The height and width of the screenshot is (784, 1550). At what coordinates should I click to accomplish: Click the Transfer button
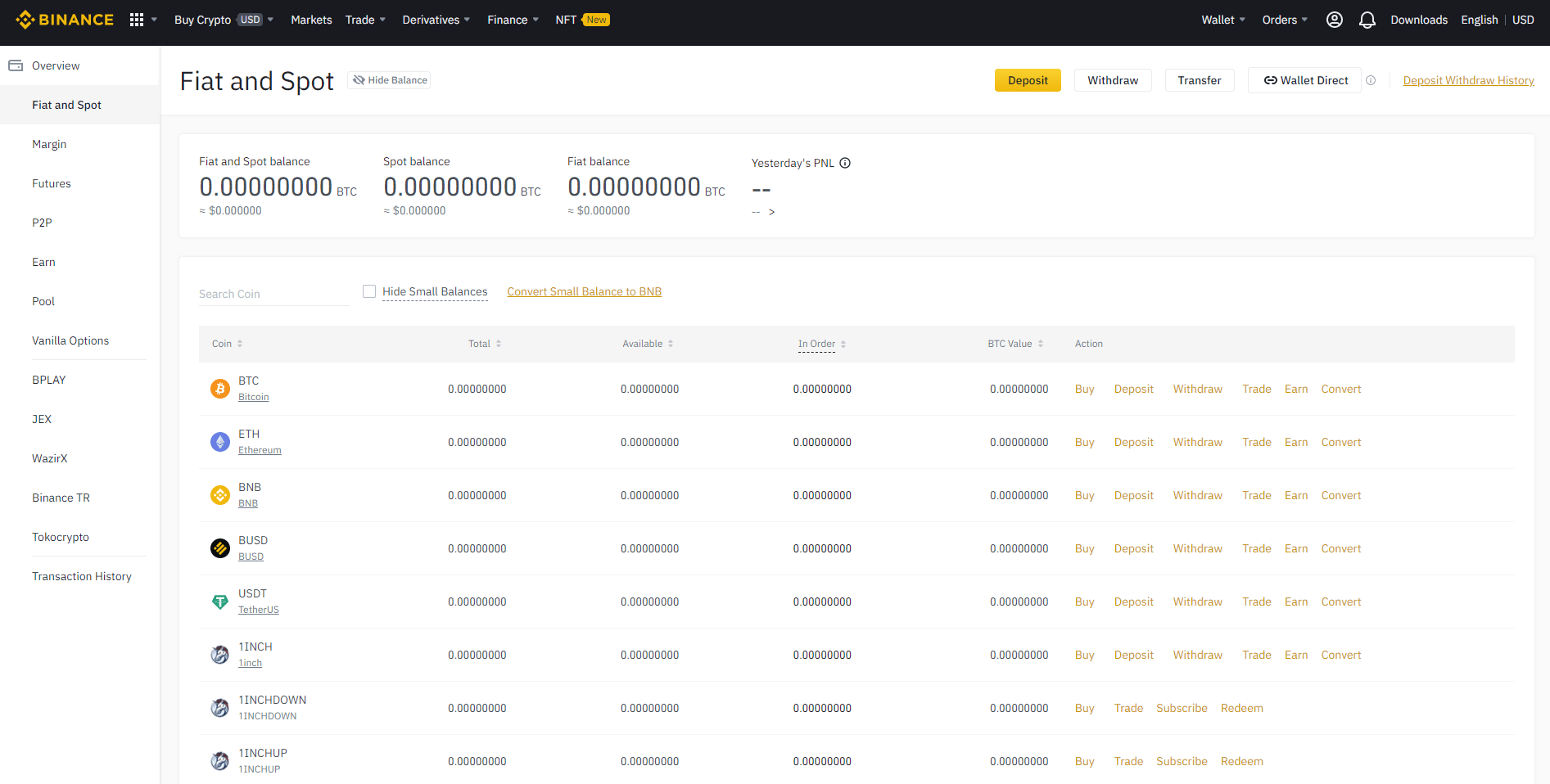click(1200, 80)
